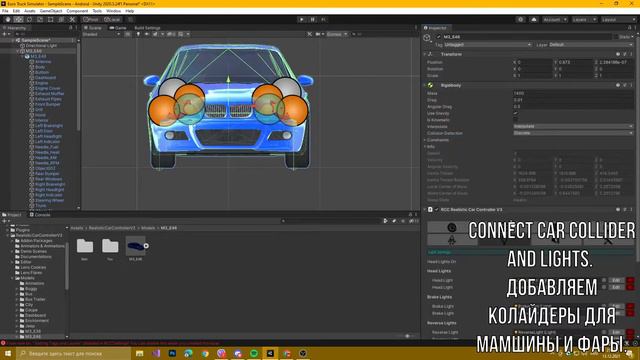
Task: Open the Layers dropdown
Action: tap(584, 19)
